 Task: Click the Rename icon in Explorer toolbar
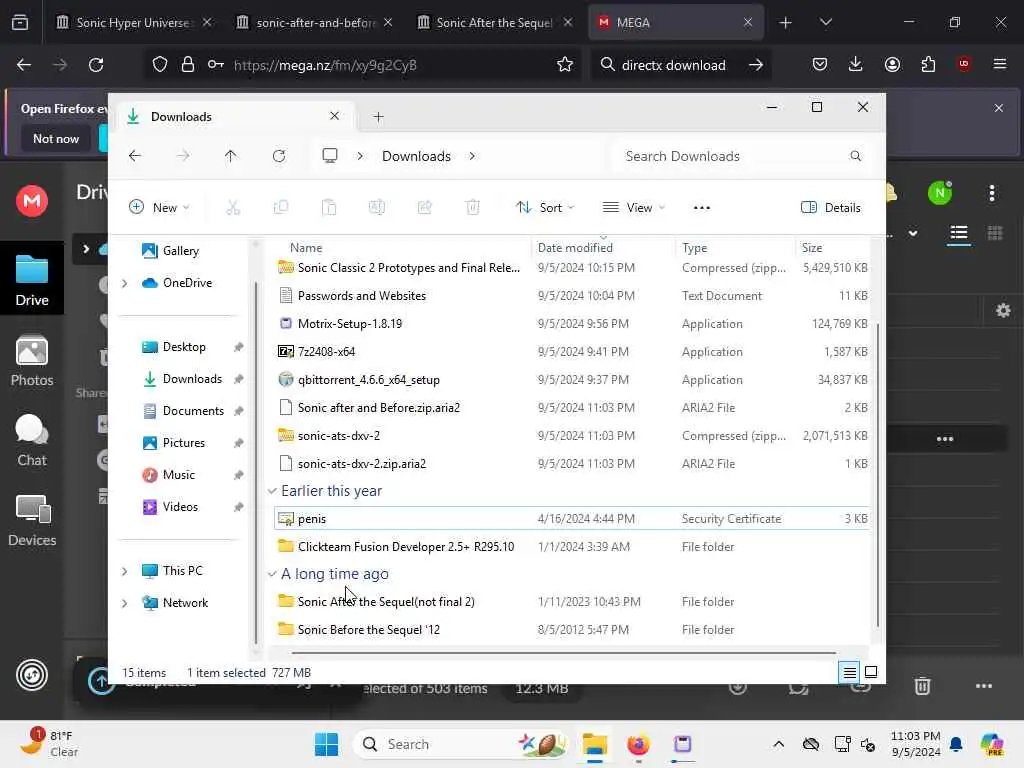point(377,208)
